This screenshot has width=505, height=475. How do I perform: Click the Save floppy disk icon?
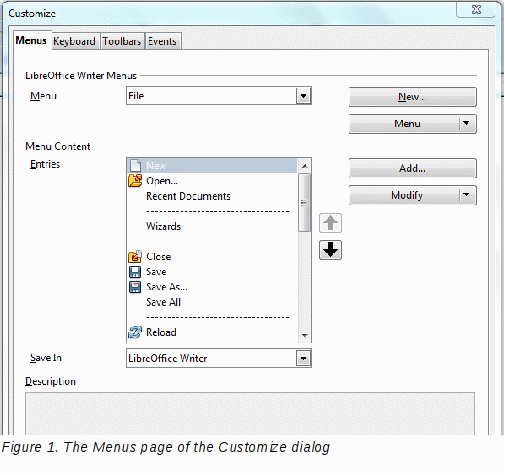(135, 272)
